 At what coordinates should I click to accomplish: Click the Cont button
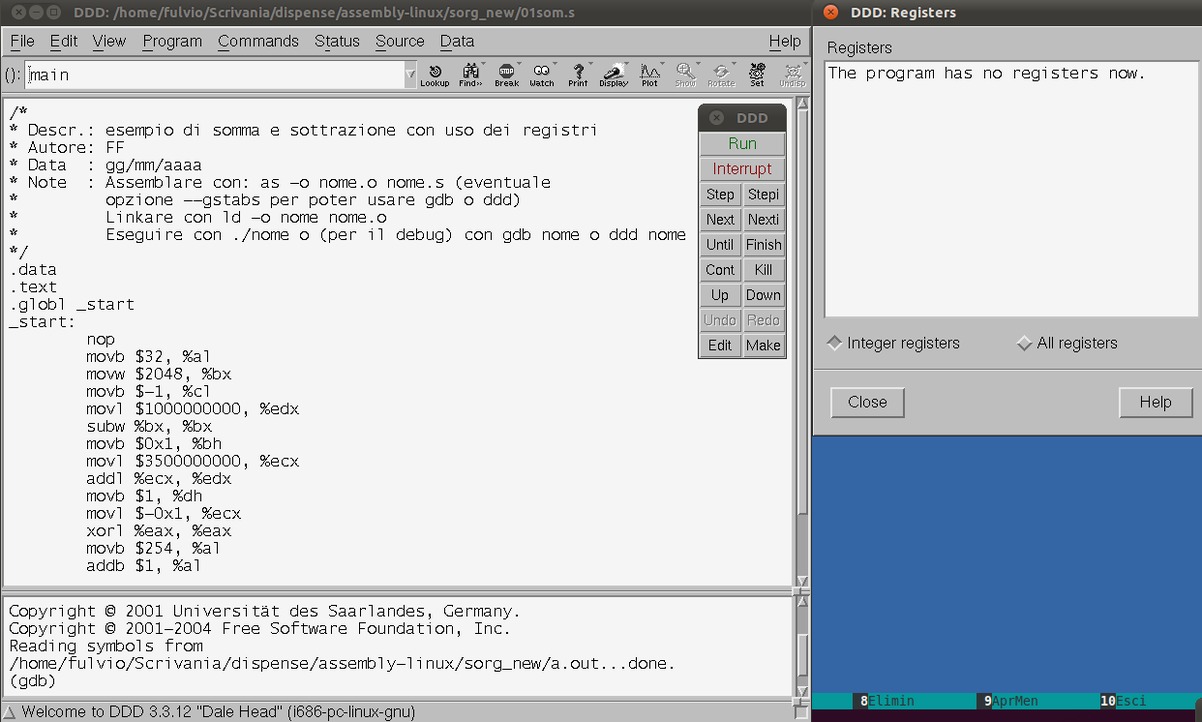(720, 270)
